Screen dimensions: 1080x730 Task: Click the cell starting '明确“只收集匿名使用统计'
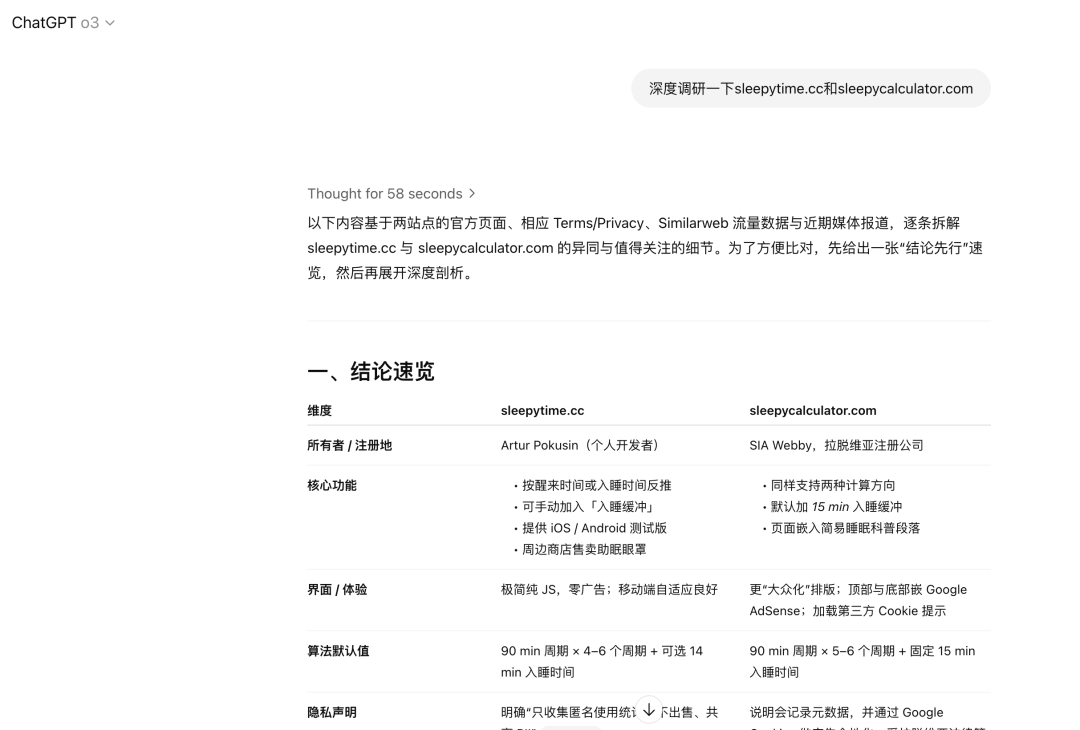pos(609,716)
